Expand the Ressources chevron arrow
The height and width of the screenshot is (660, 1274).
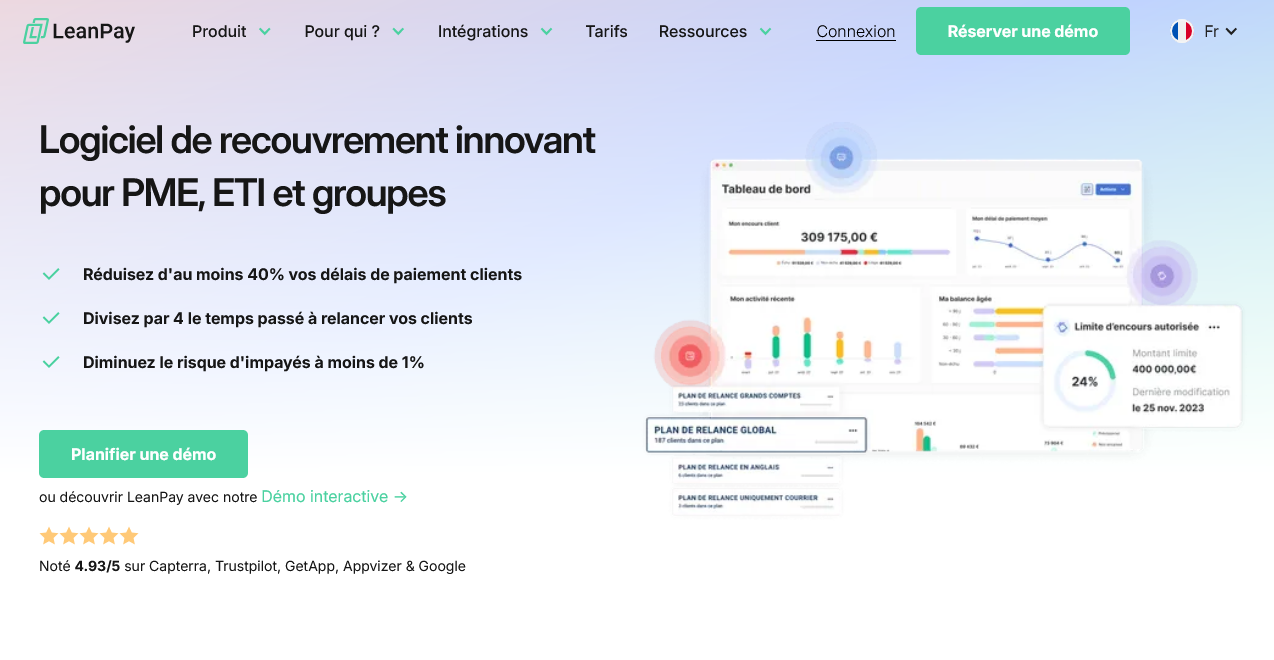765,31
